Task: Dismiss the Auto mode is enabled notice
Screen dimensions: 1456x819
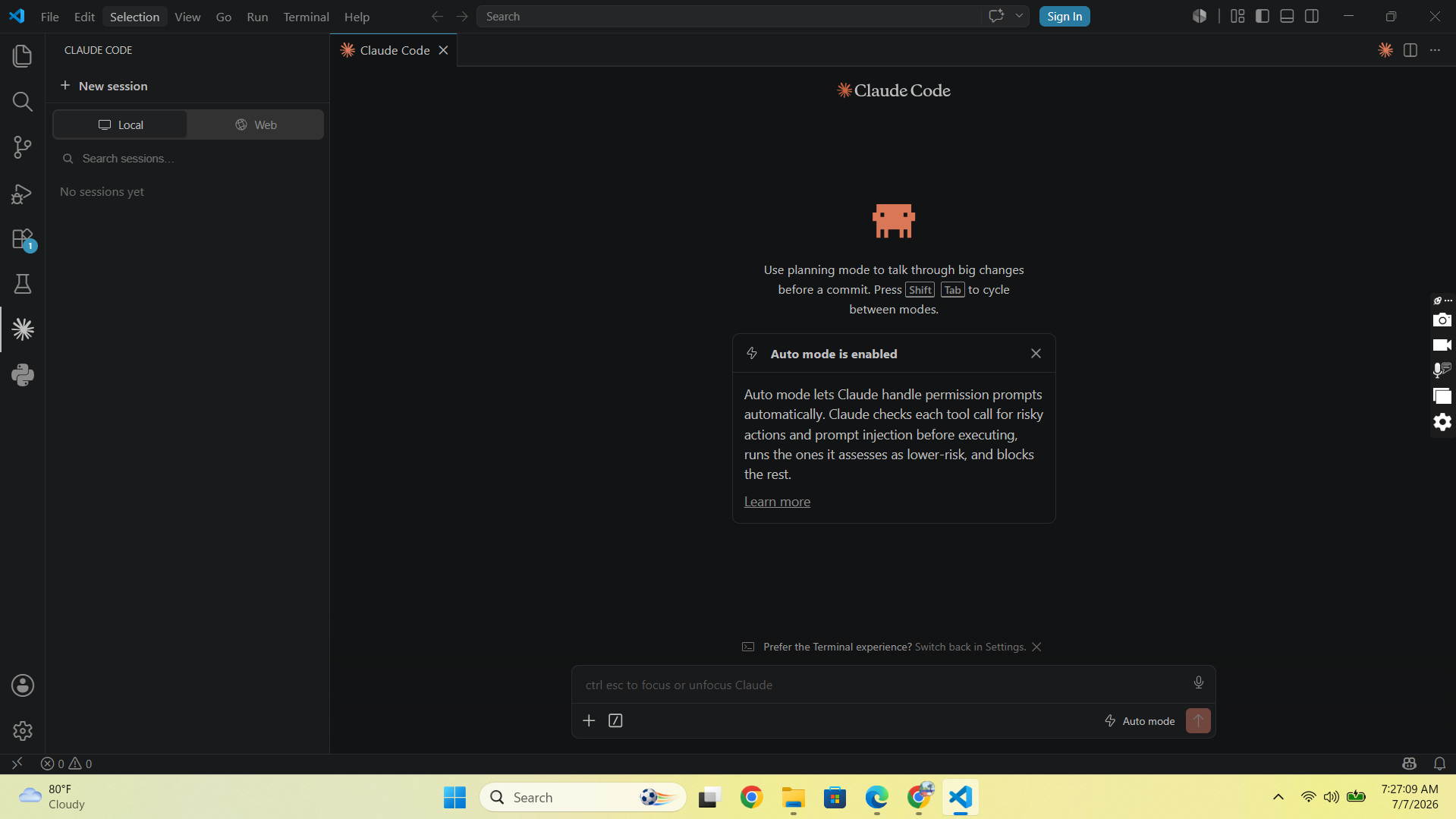Action: click(x=1036, y=354)
